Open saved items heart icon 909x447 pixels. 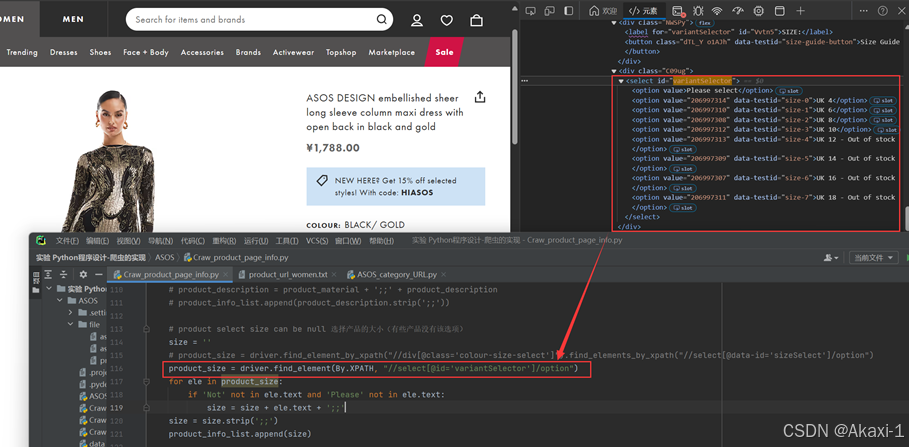(x=446, y=20)
